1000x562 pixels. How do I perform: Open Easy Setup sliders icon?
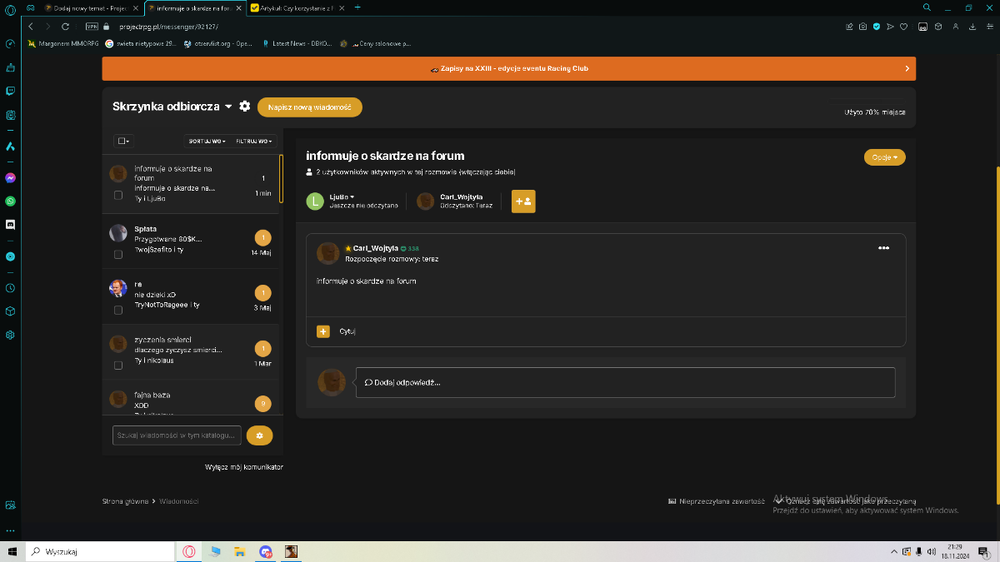coord(990,27)
